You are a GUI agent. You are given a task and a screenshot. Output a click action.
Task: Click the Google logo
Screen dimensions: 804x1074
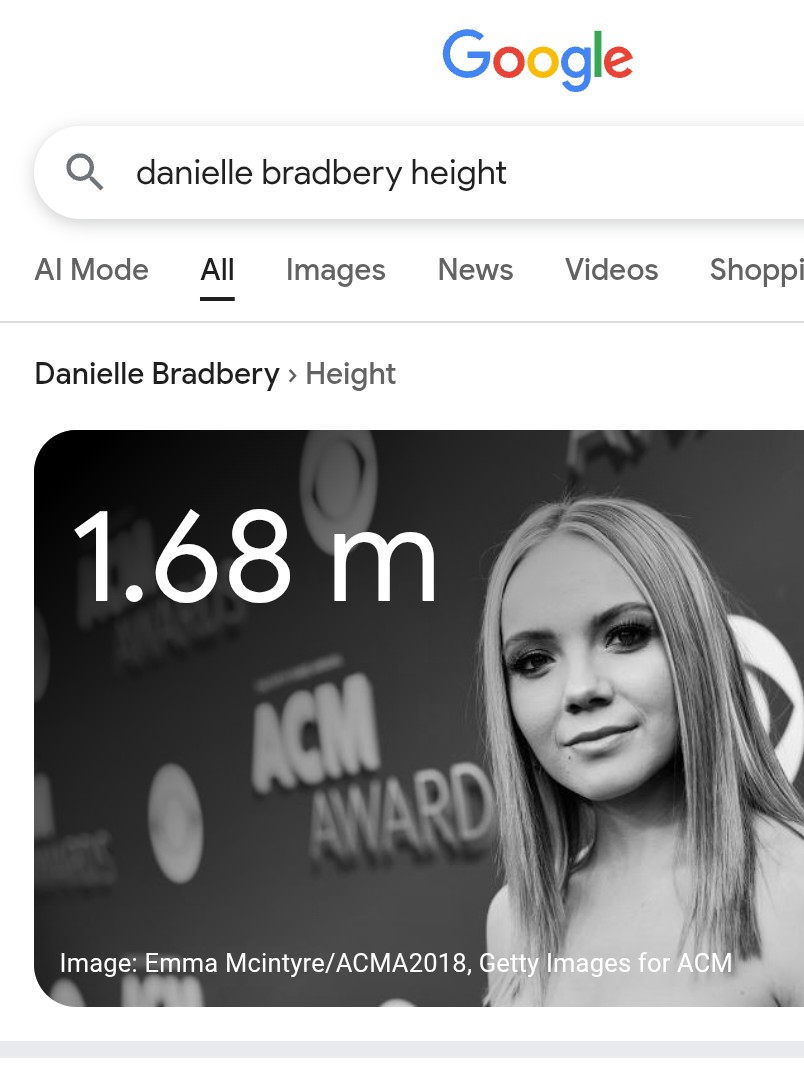(x=538, y=59)
